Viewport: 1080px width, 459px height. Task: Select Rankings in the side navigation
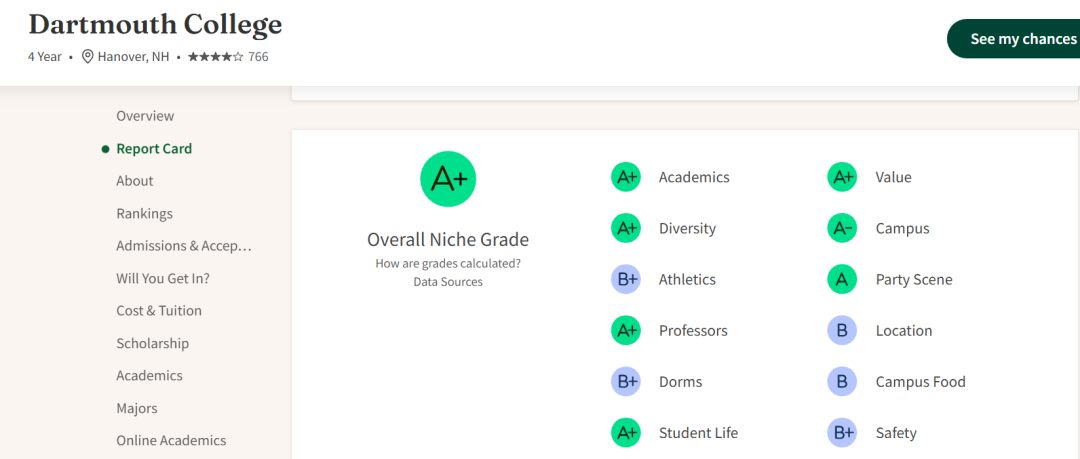(145, 214)
